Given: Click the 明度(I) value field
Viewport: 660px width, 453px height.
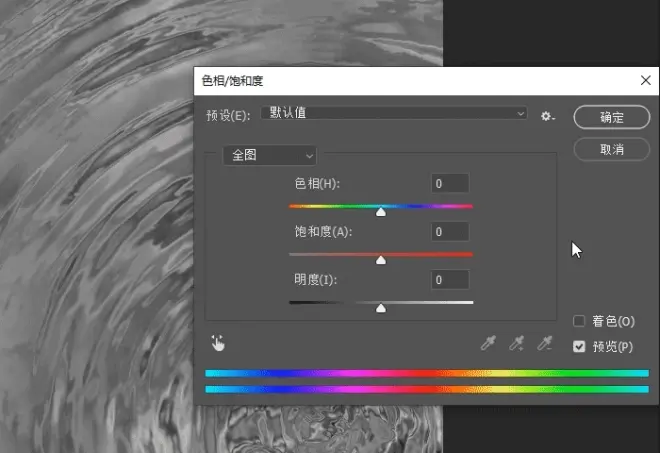Looking at the screenshot, I should point(450,280).
